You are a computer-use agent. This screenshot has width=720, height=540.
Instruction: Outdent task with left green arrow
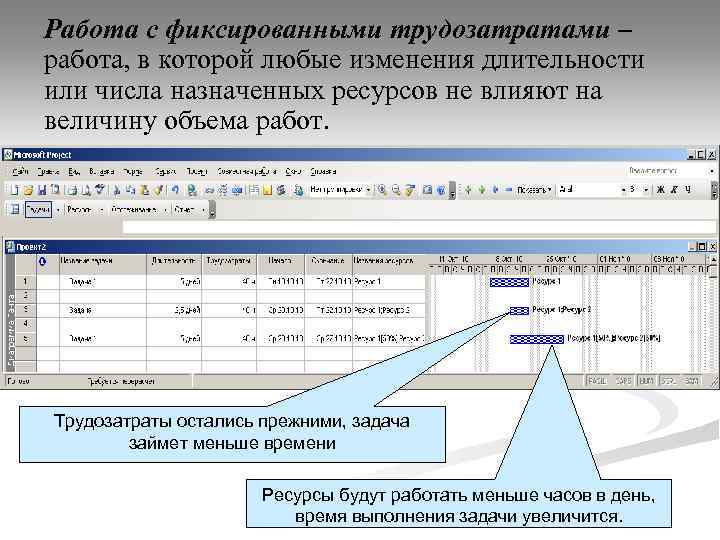(468, 189)
